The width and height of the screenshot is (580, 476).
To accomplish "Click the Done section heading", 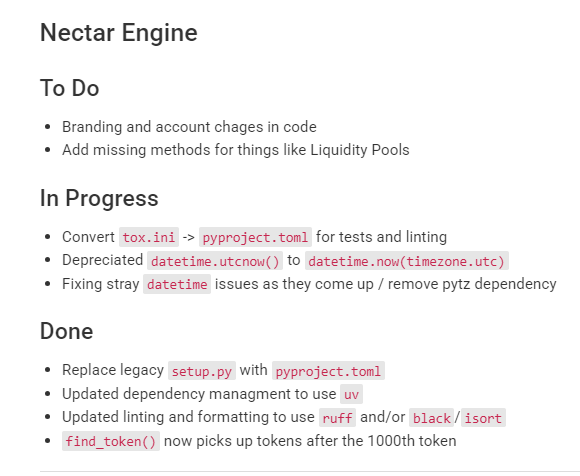I will pyautogui.click(x=67, y=331).
